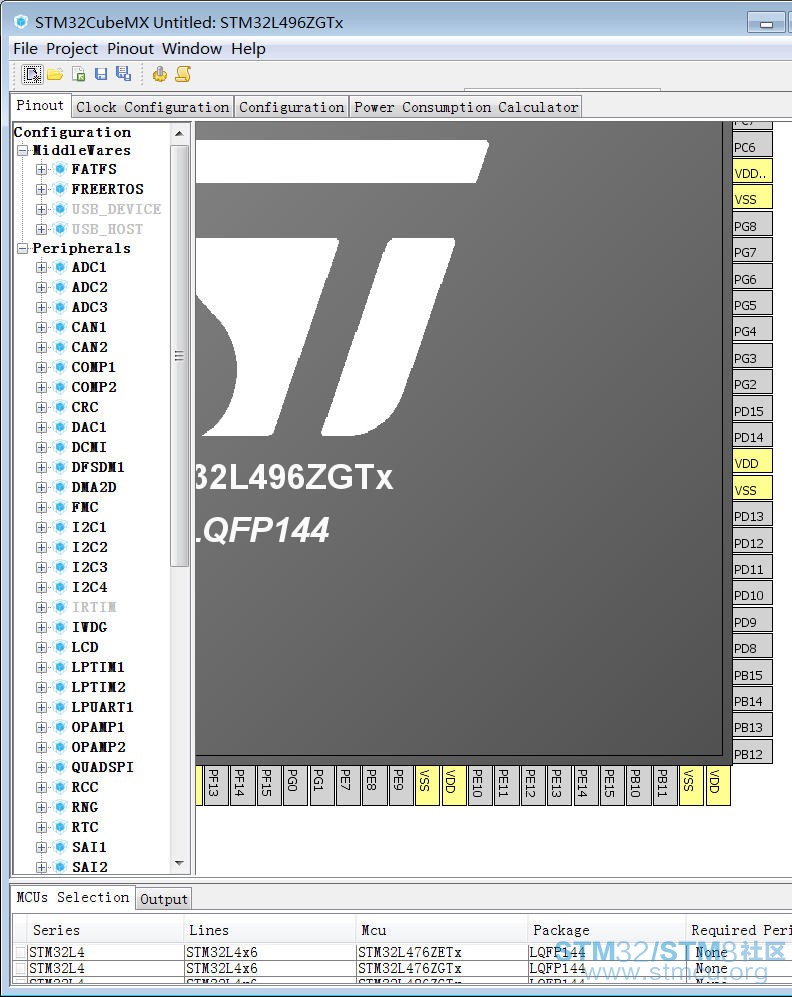The width and height of the screenshot is (792, 997).
Task: Collapse the MiddleWares tree node
Action: (23, 151)
